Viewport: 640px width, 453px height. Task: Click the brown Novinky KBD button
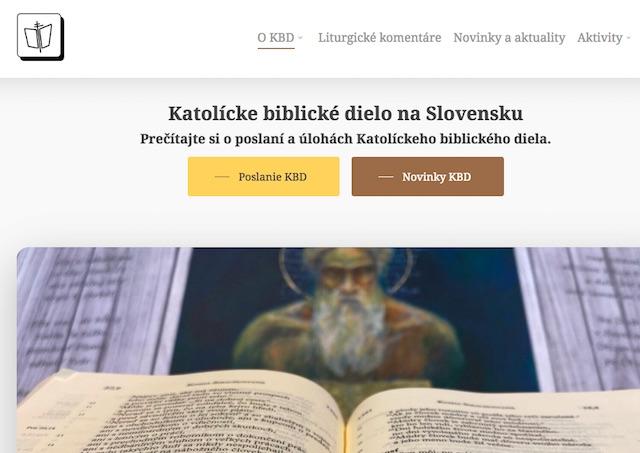[428, 176]
